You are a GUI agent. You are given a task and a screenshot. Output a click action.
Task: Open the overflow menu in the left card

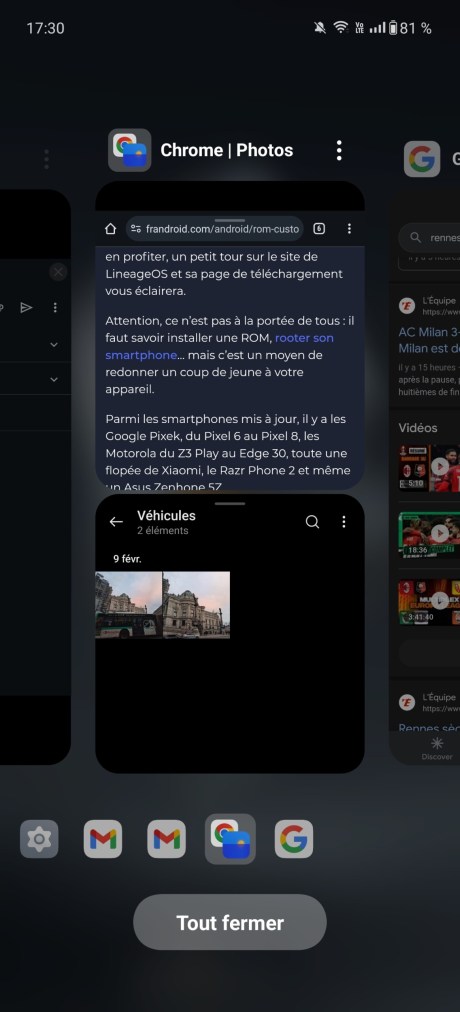pyautogui.click(x=55, y=307)
